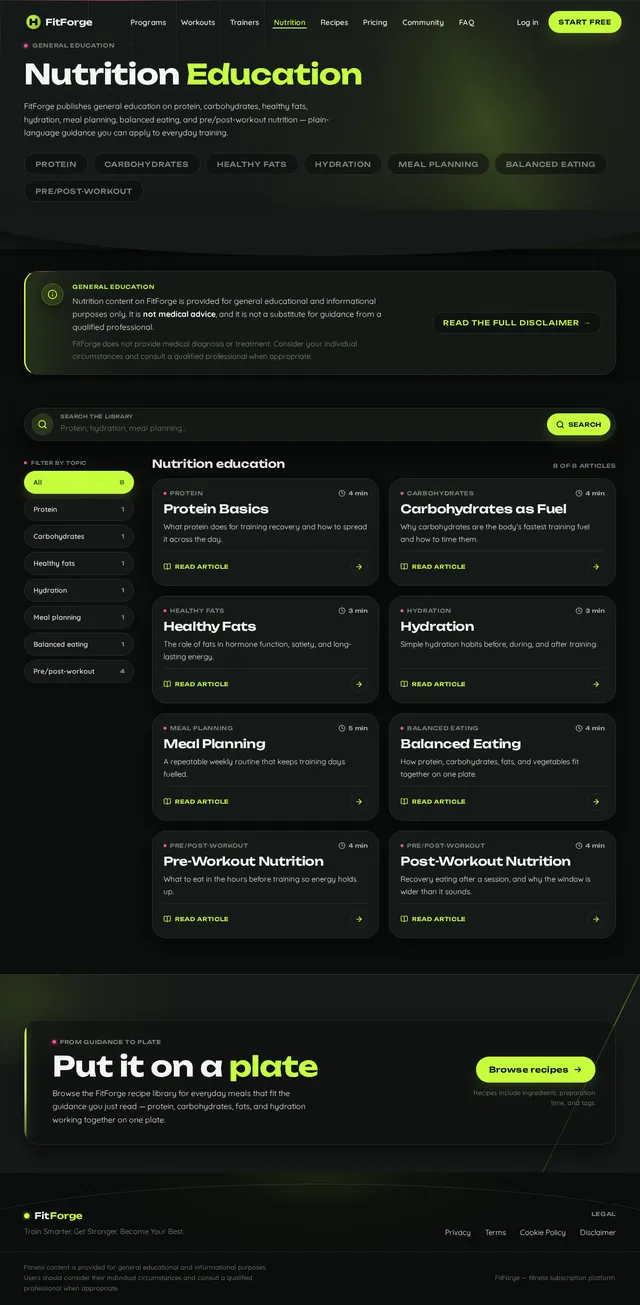The height and width of the screenshot is (1305, 640).
Task: Click the PRE/POST-WORKOUT hero tag chip
Action: tap(84, 191)
